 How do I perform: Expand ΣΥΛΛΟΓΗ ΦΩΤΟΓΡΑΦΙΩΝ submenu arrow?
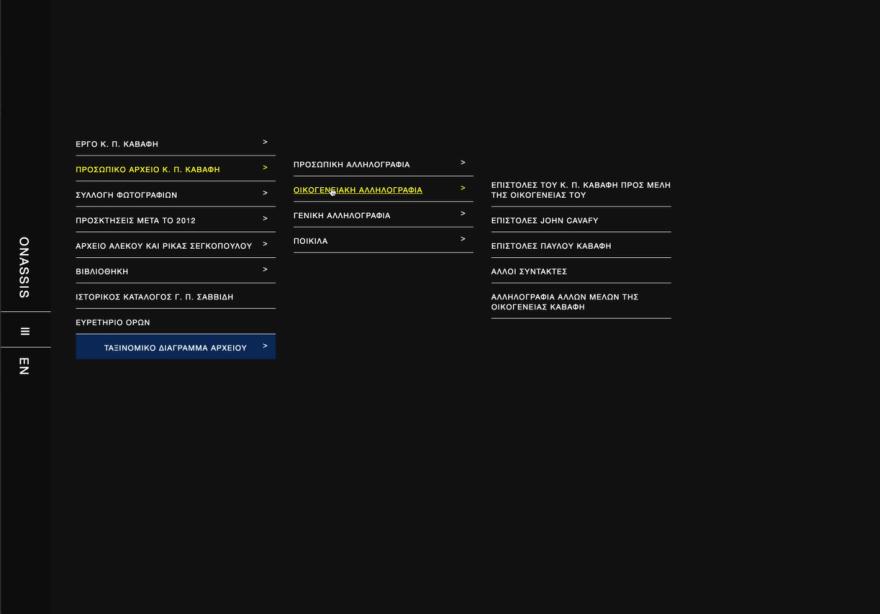pyautogui.click(x=265, y=194)
